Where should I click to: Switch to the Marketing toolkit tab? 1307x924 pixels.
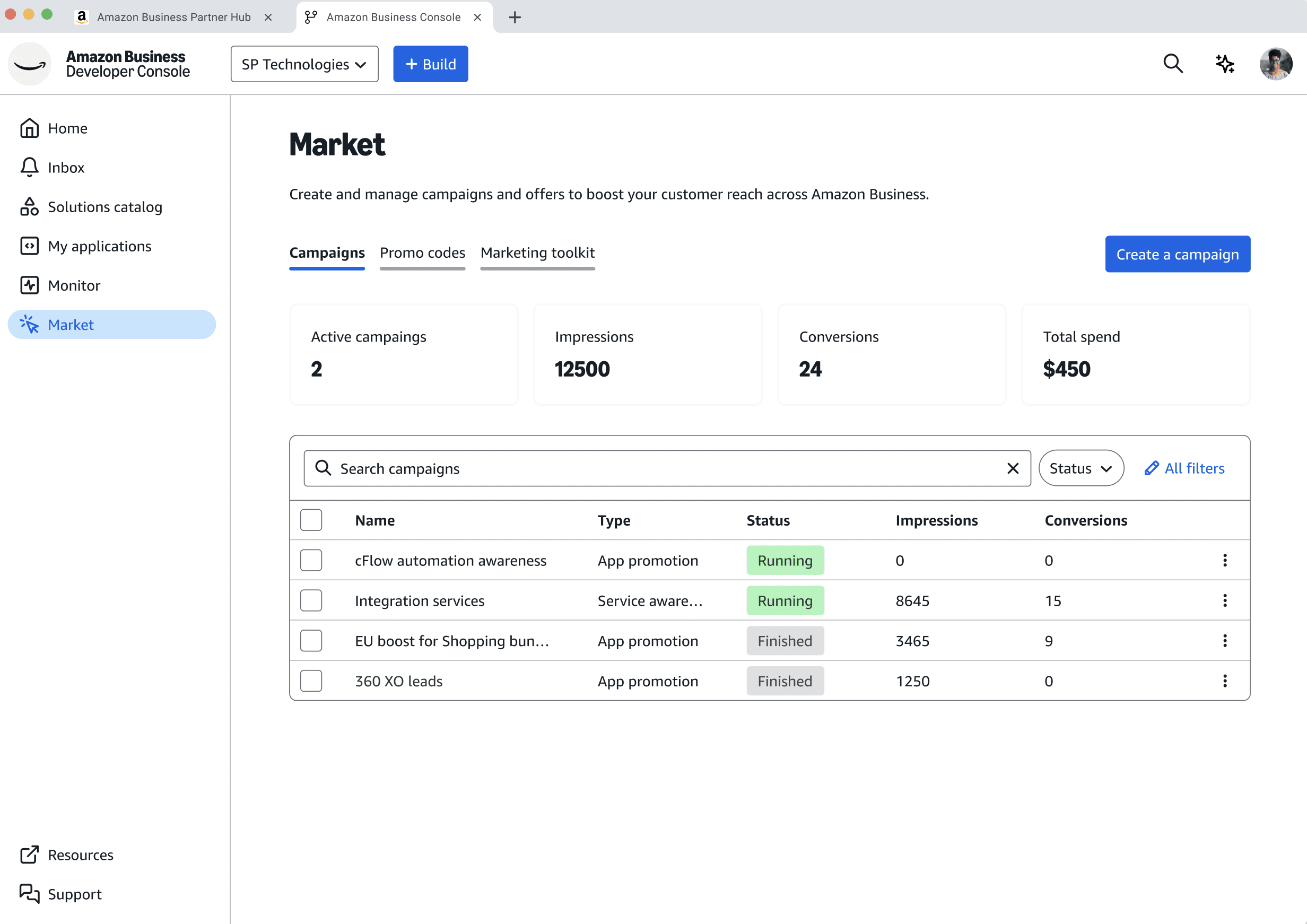pyautogui.click(x=537, y=253)
